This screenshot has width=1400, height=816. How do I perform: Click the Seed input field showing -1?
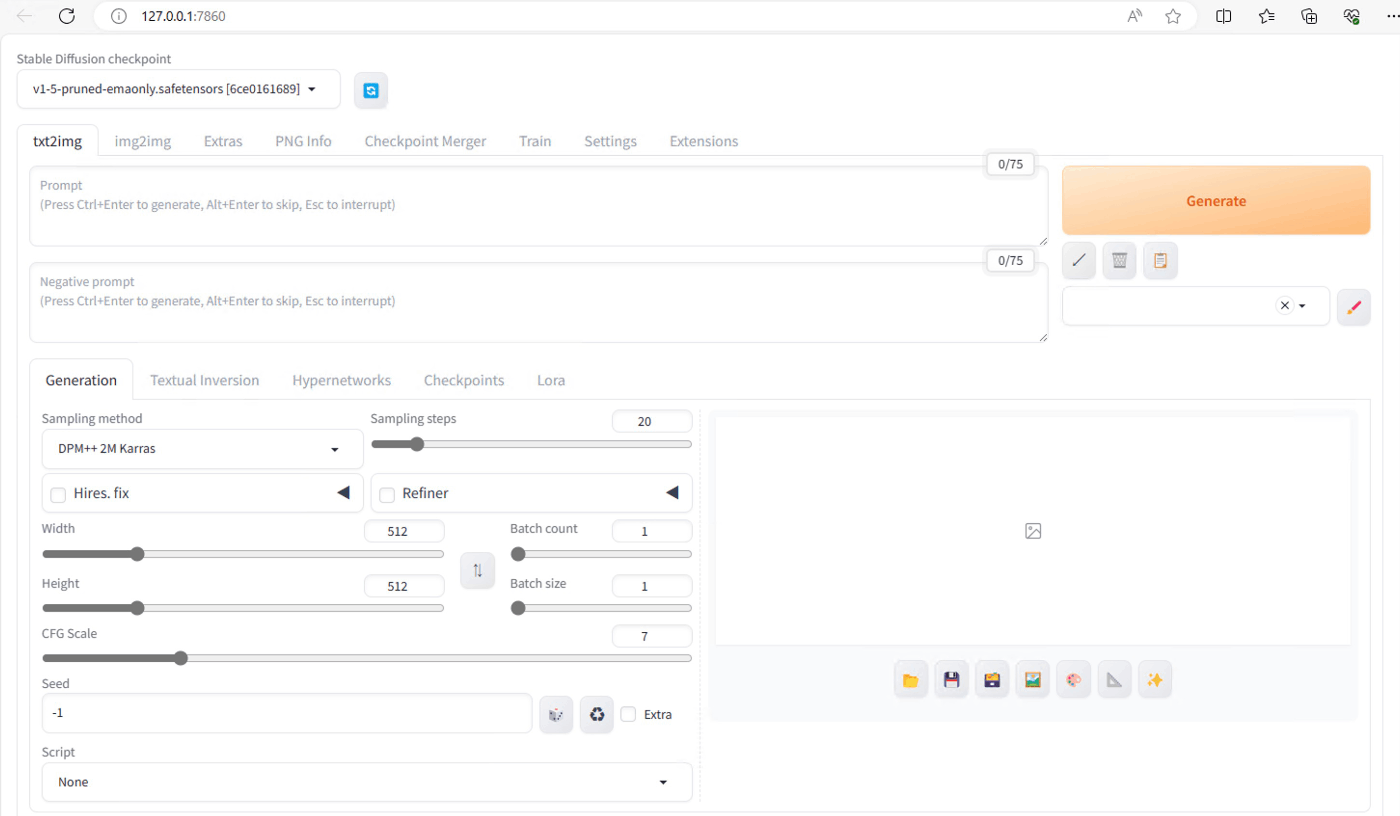287,714
